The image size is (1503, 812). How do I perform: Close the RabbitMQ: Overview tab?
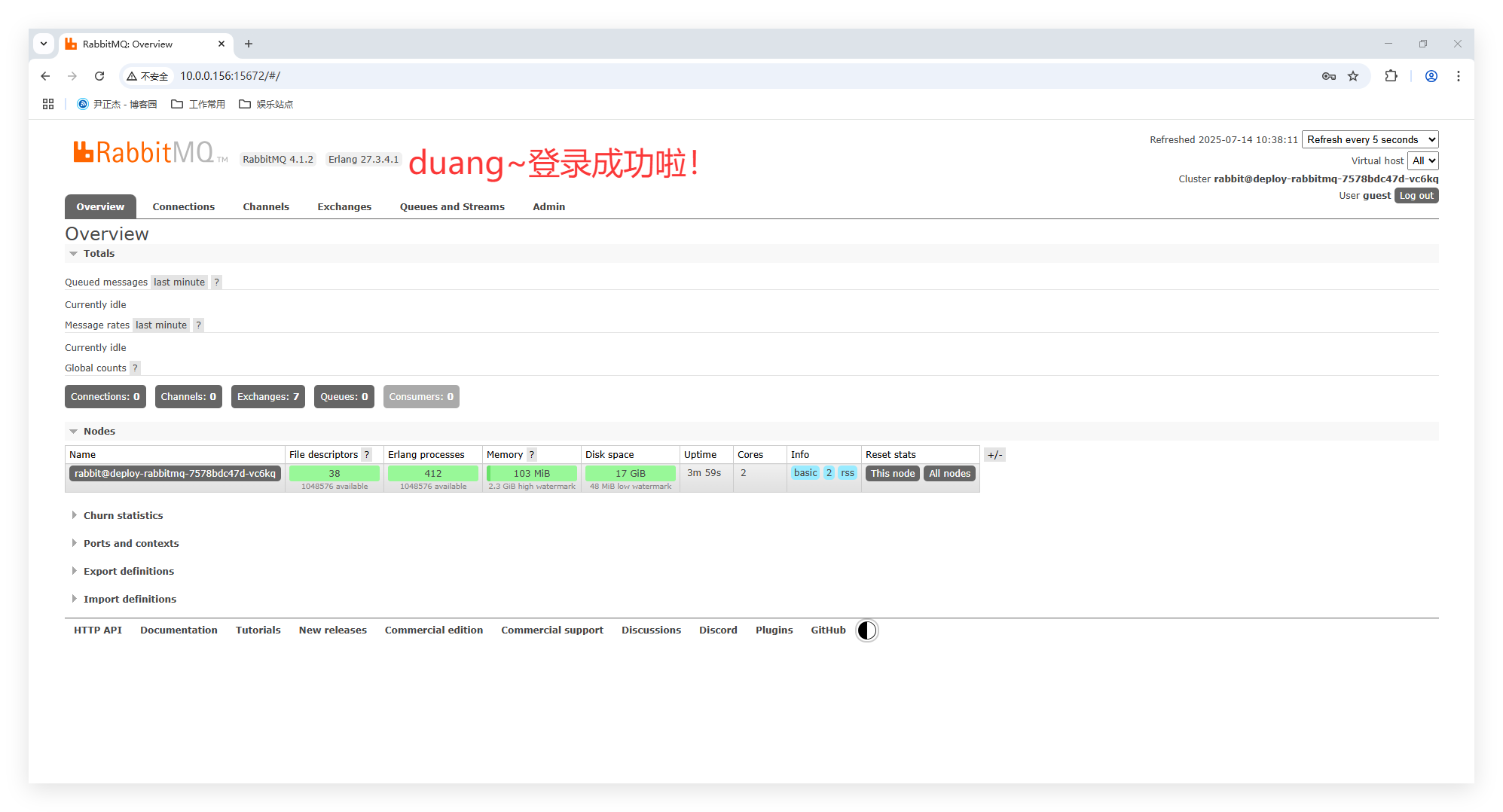click(221, 44)
